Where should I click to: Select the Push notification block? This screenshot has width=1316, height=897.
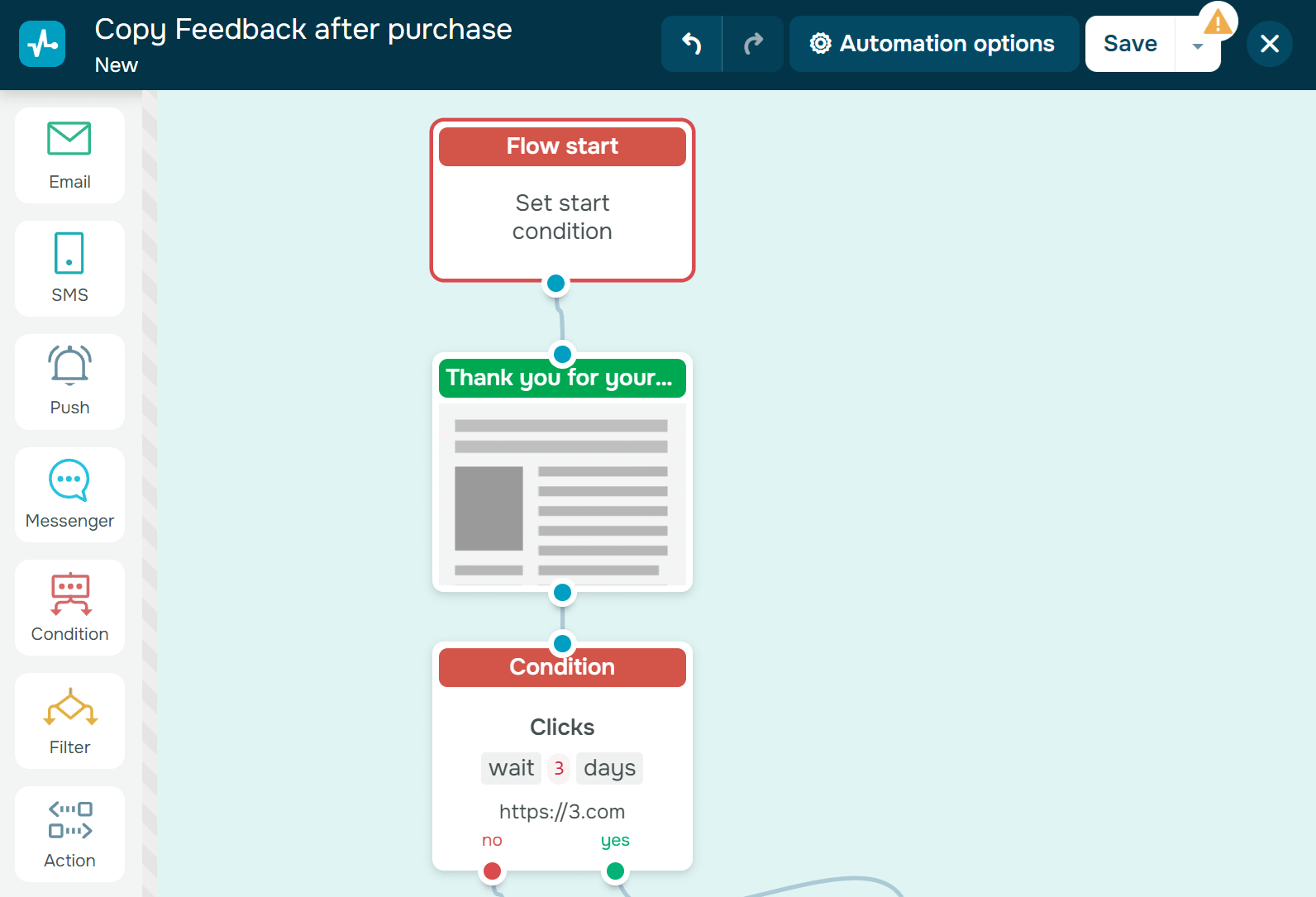69,382
